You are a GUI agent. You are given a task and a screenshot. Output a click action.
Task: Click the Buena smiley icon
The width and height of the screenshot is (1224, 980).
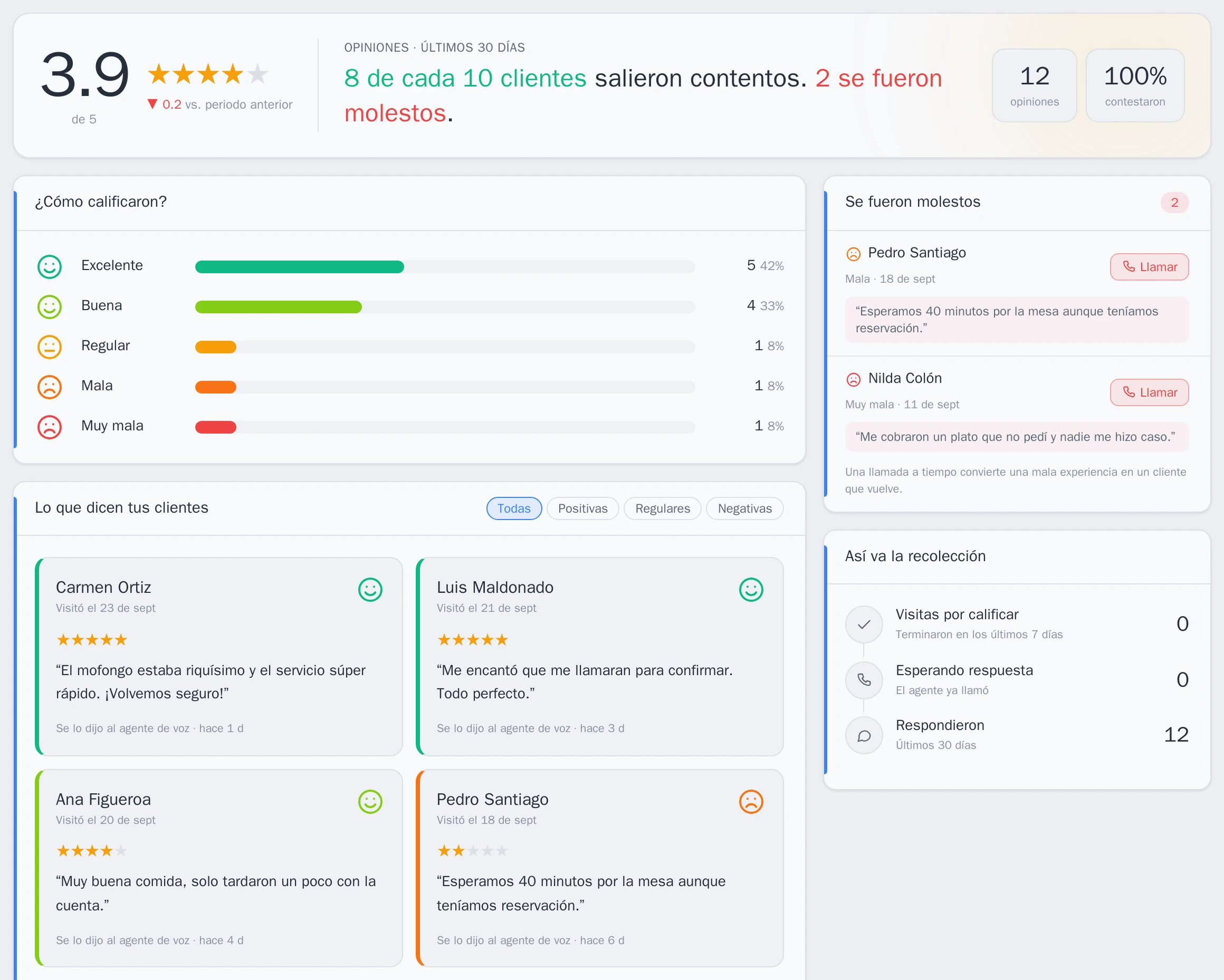[50, 306]
